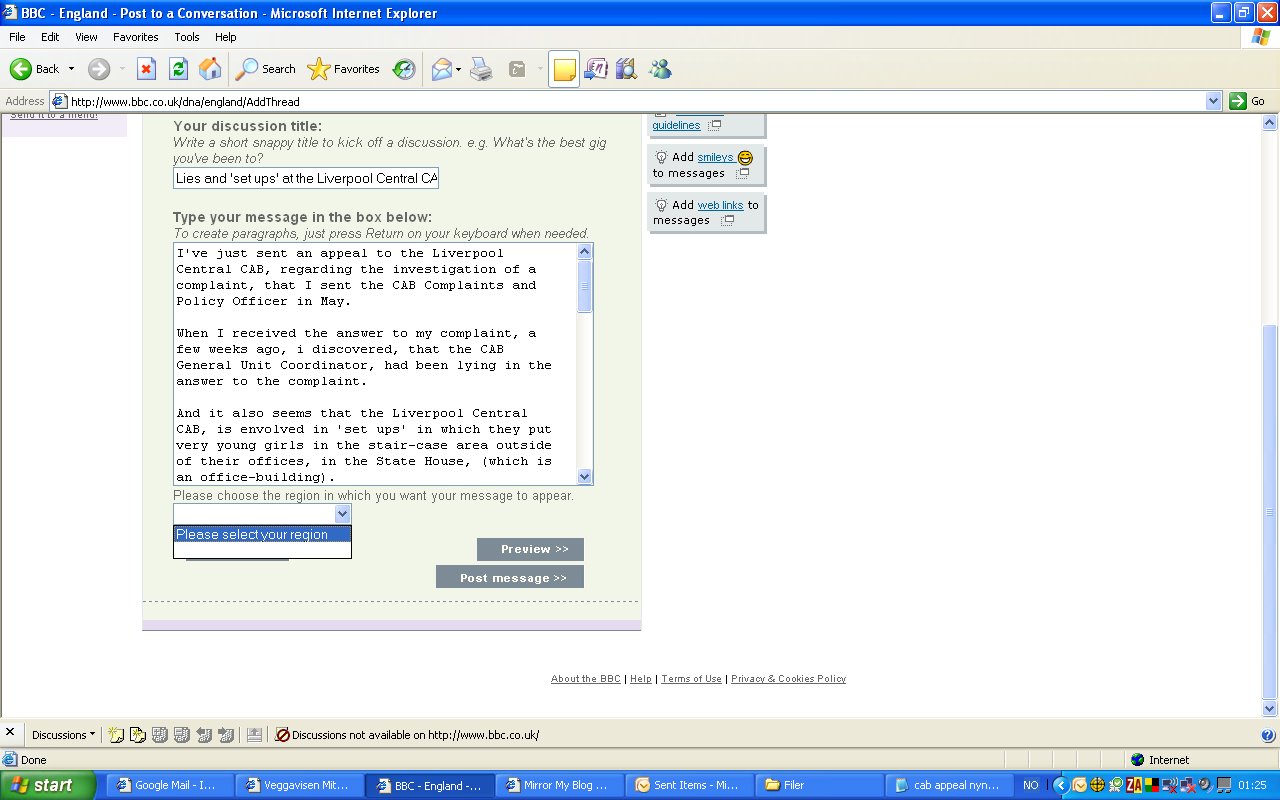Image resolution: width=1280 pixels, height=800 pixels.
Task: Click the second discussion note icon in Discussions bar
Action: [x=138, y=734]
